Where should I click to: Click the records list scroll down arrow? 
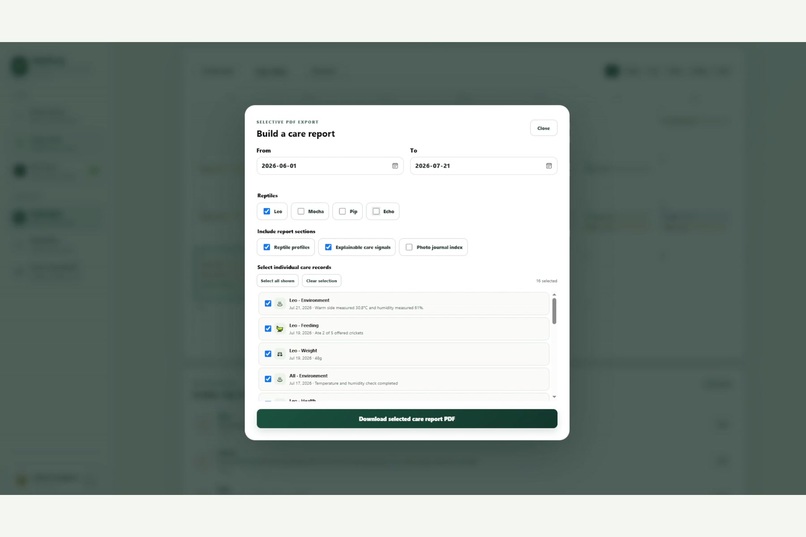click(554, 397)
